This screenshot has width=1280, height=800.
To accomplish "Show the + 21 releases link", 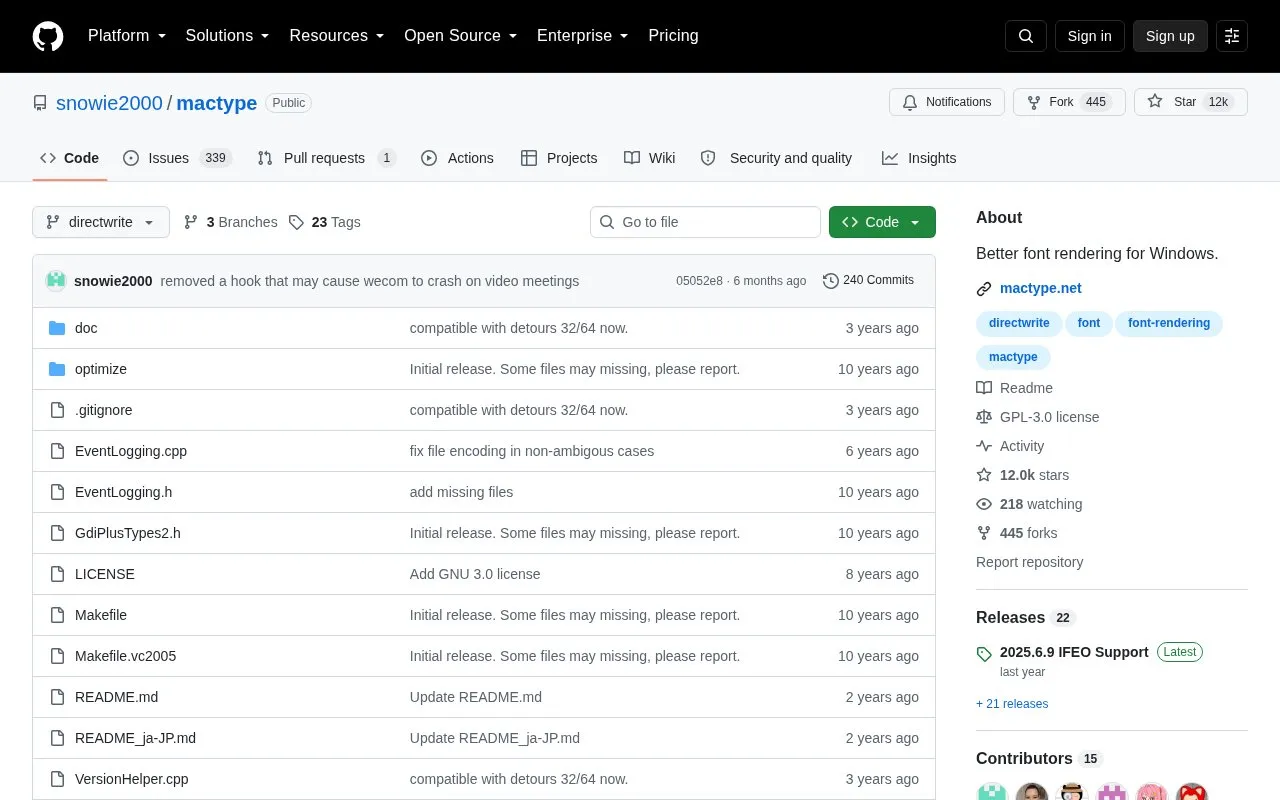I will click(x=1012, y=704).
